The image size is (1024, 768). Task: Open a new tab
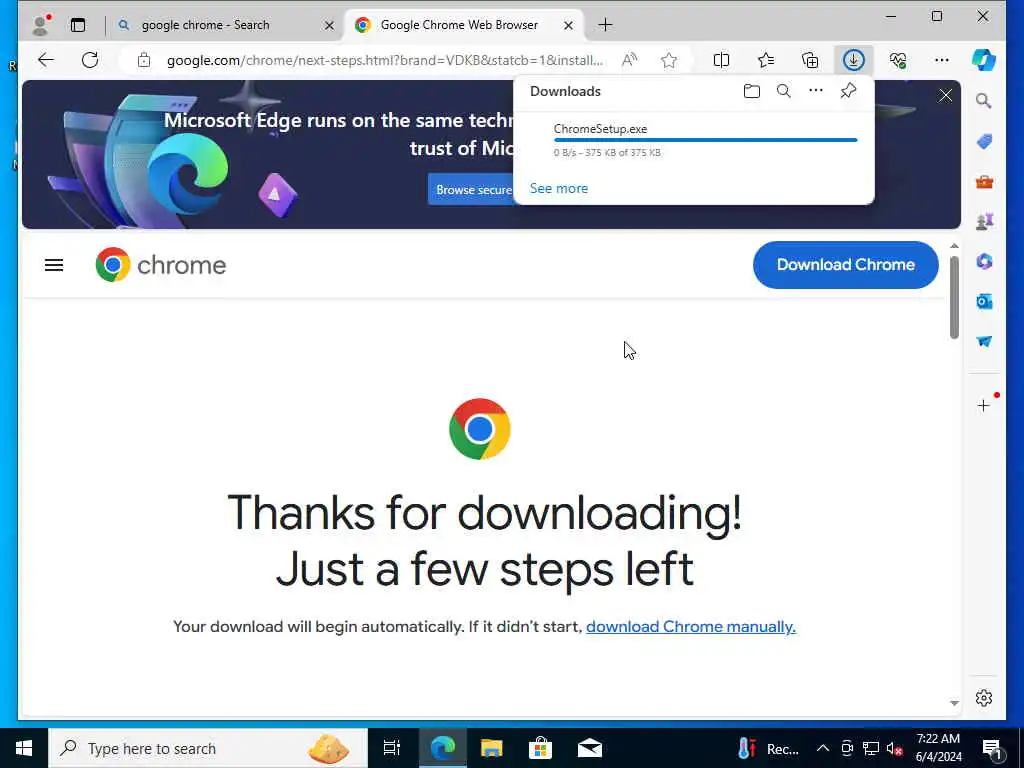click(x=605, y=25)
